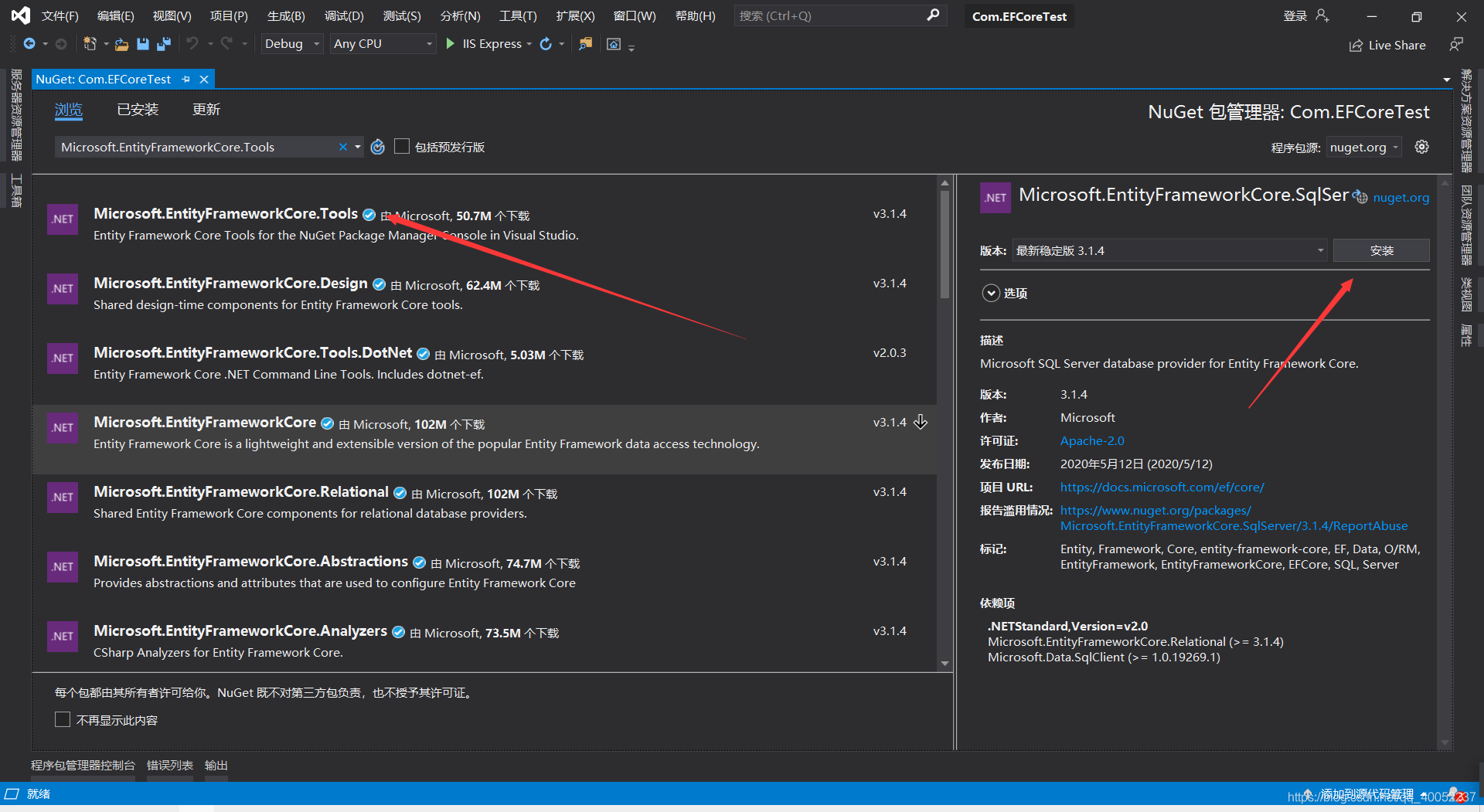
Task: Click the New Project toolbar icon
Action: click(x=90, y=44)
